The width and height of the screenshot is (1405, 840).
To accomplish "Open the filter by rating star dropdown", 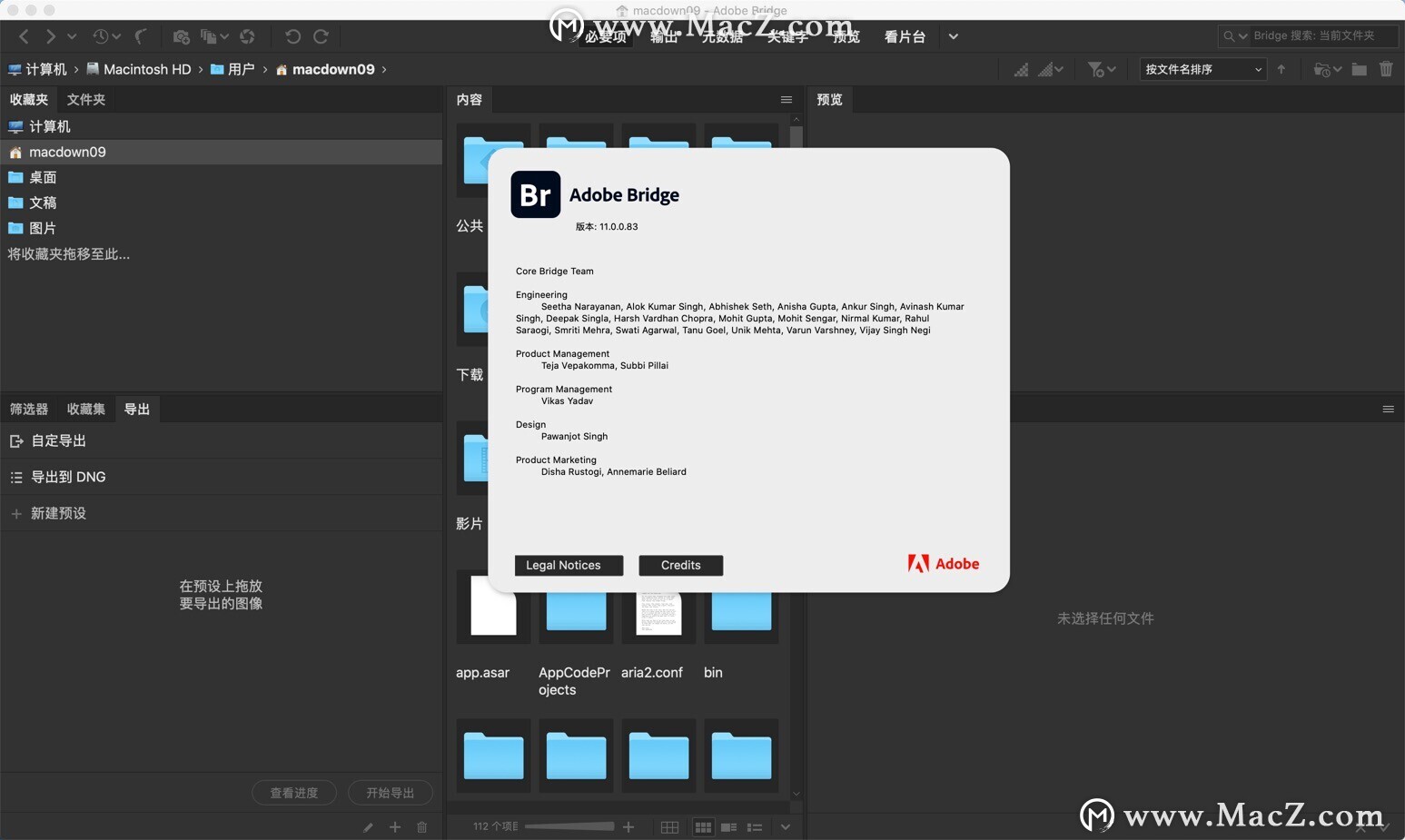I will point(1102,69).
